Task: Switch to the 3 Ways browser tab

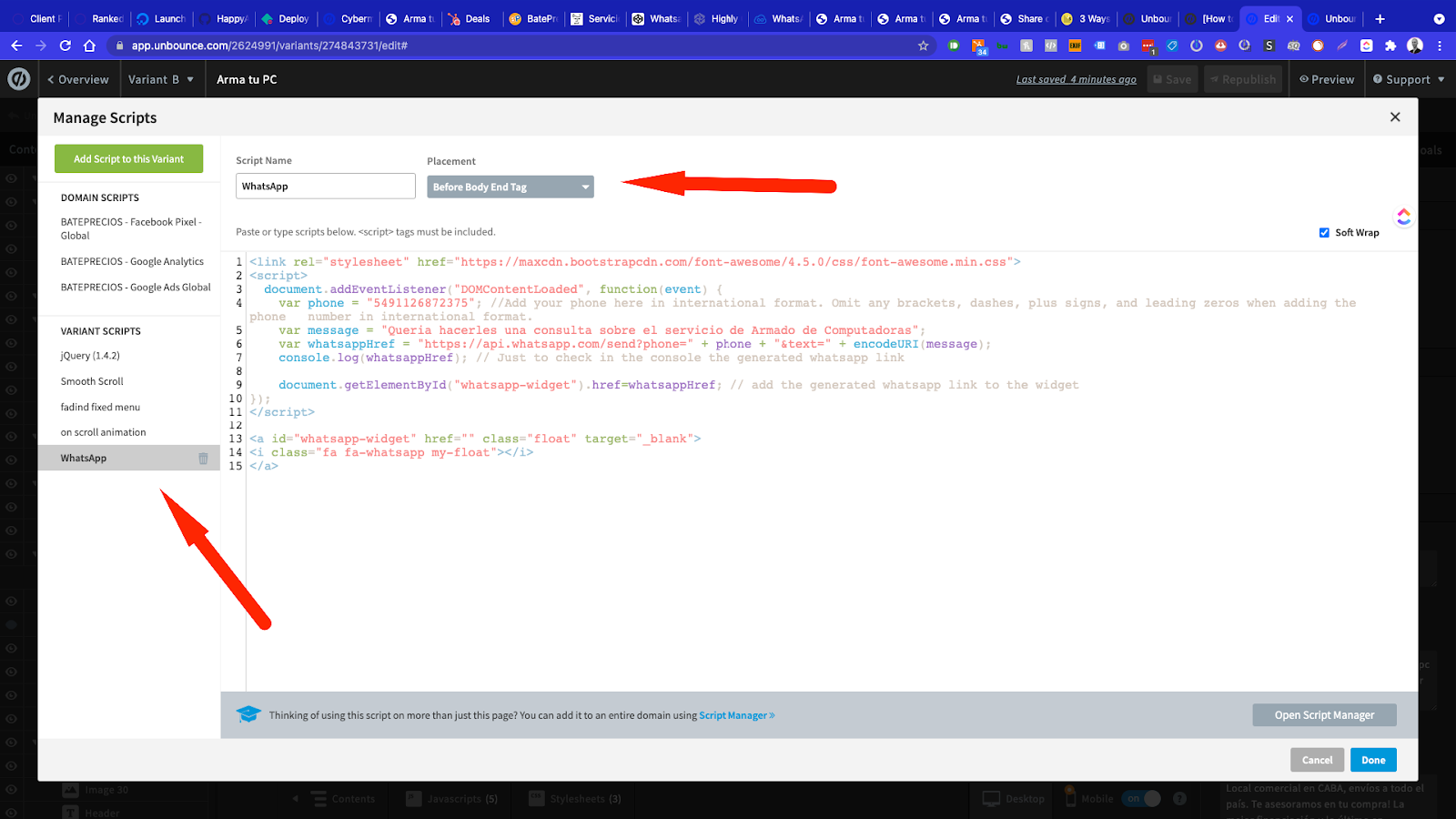Action: 1087,18
